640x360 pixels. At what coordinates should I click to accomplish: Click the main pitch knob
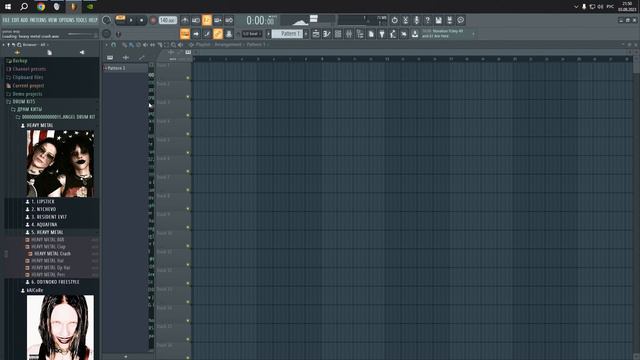coord(107,34)
